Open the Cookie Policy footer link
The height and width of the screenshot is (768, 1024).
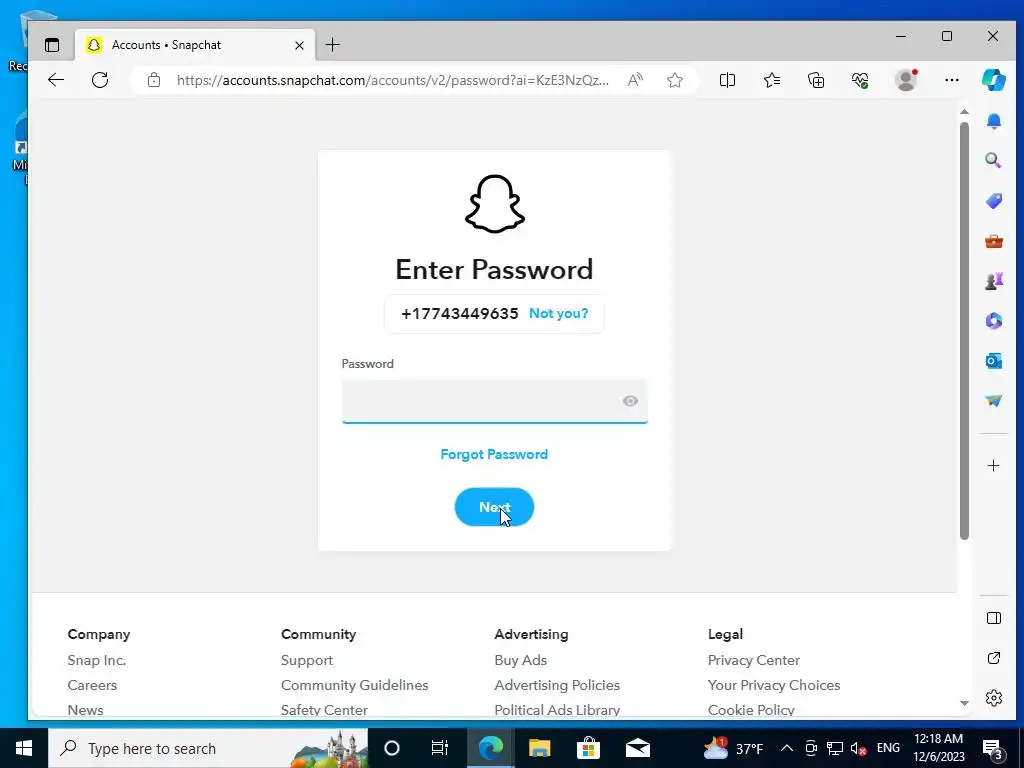(x=751, y=710)
